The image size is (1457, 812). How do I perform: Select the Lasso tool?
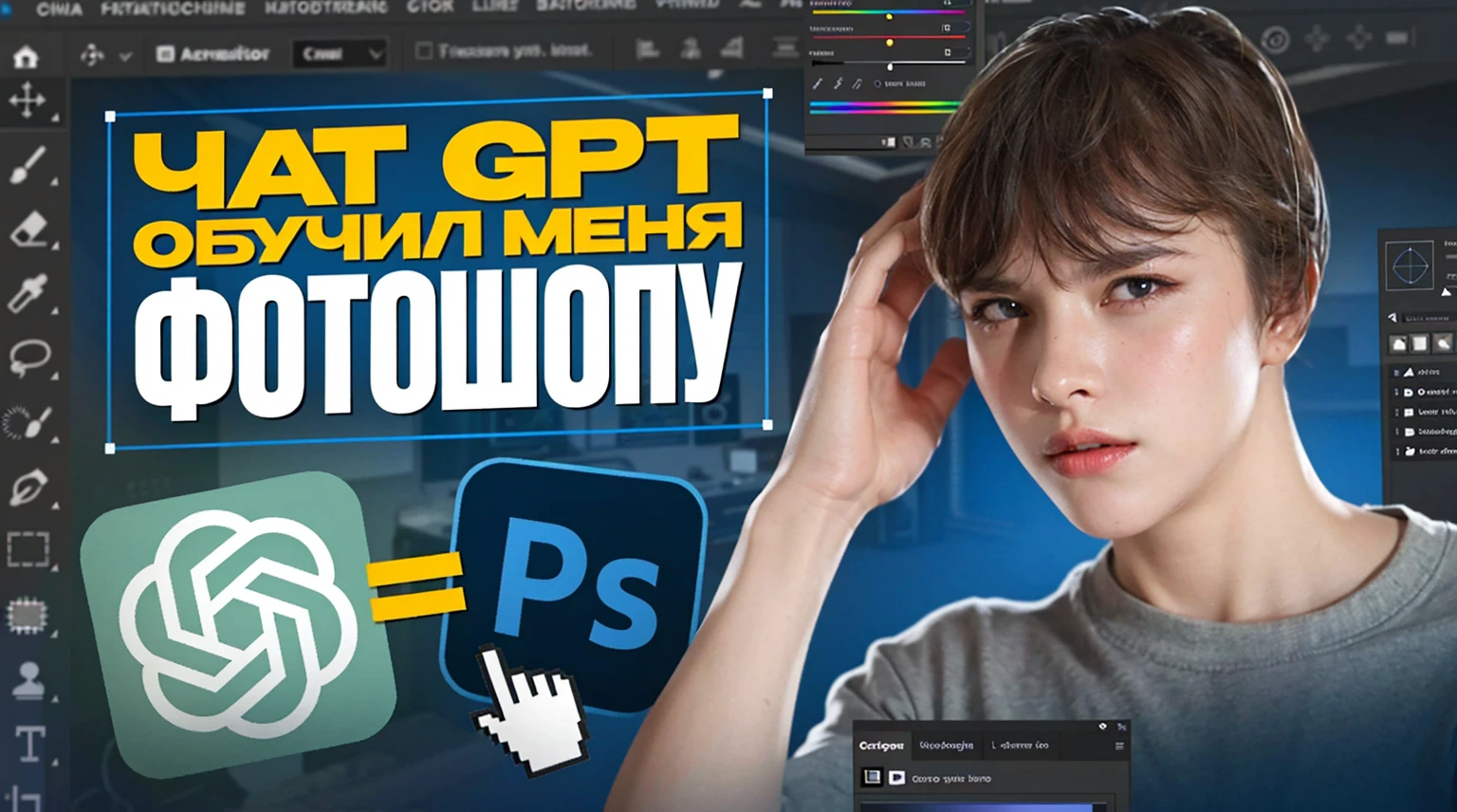point(29,359)
